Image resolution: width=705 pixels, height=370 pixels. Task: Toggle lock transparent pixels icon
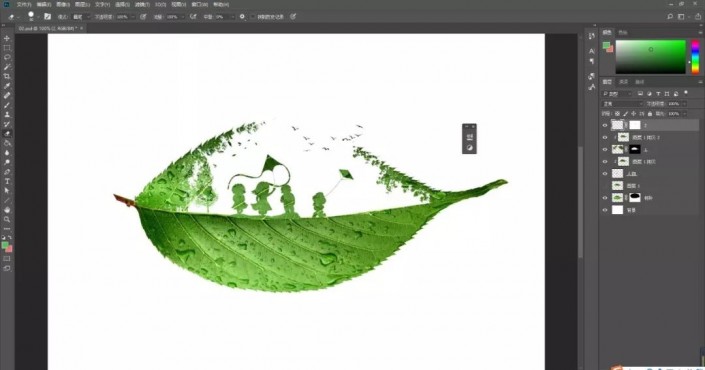617,114
